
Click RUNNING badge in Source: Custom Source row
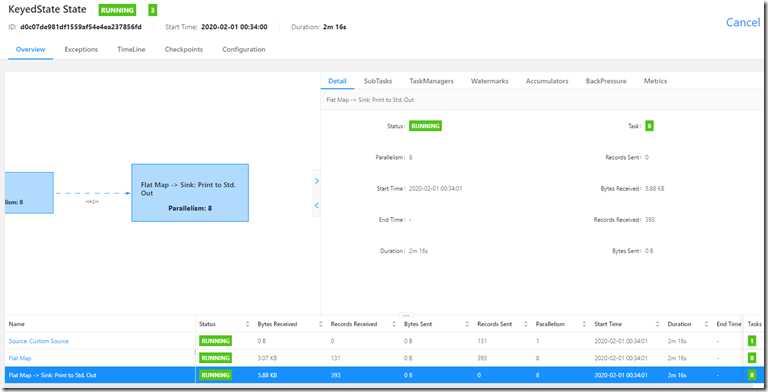tap(216, 341)
